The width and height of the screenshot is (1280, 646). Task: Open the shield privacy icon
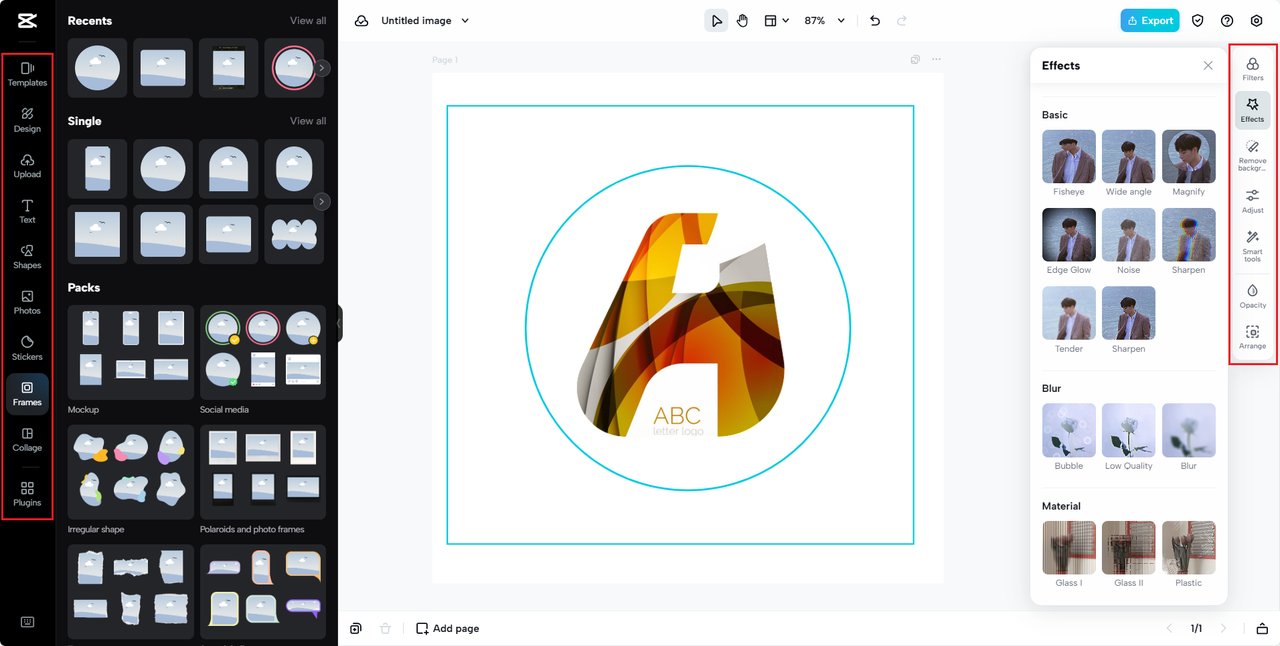tap(1197, 20)
